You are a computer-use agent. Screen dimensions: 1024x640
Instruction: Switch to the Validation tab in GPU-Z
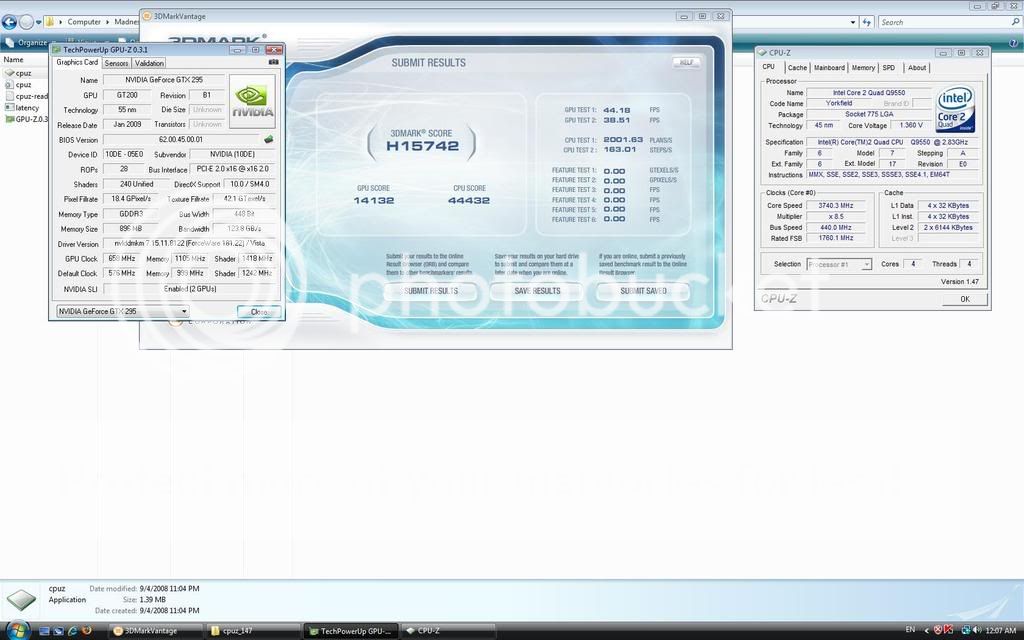[x=149, y=62]
